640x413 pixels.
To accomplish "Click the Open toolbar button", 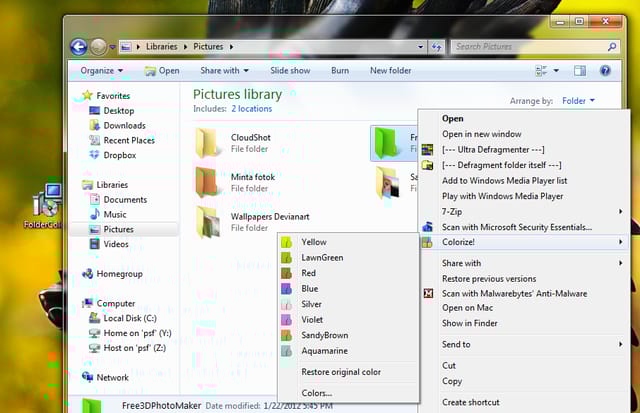I will (x=162, y=71).
